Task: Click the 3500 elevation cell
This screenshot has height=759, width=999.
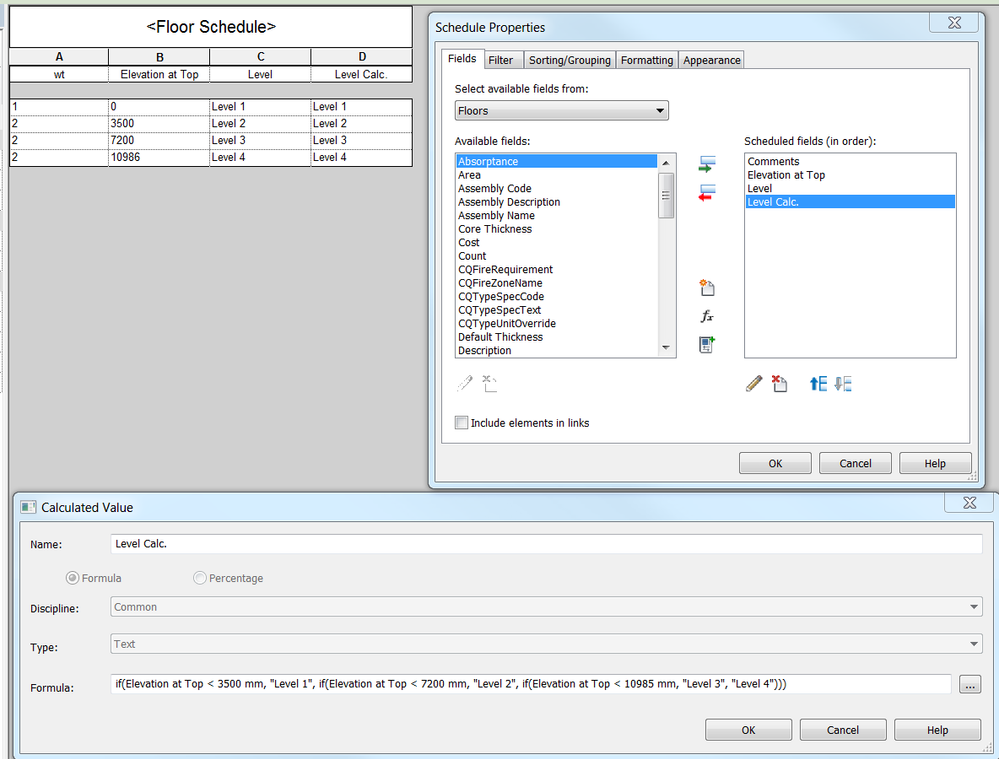Action: click(x=159, y=123)
